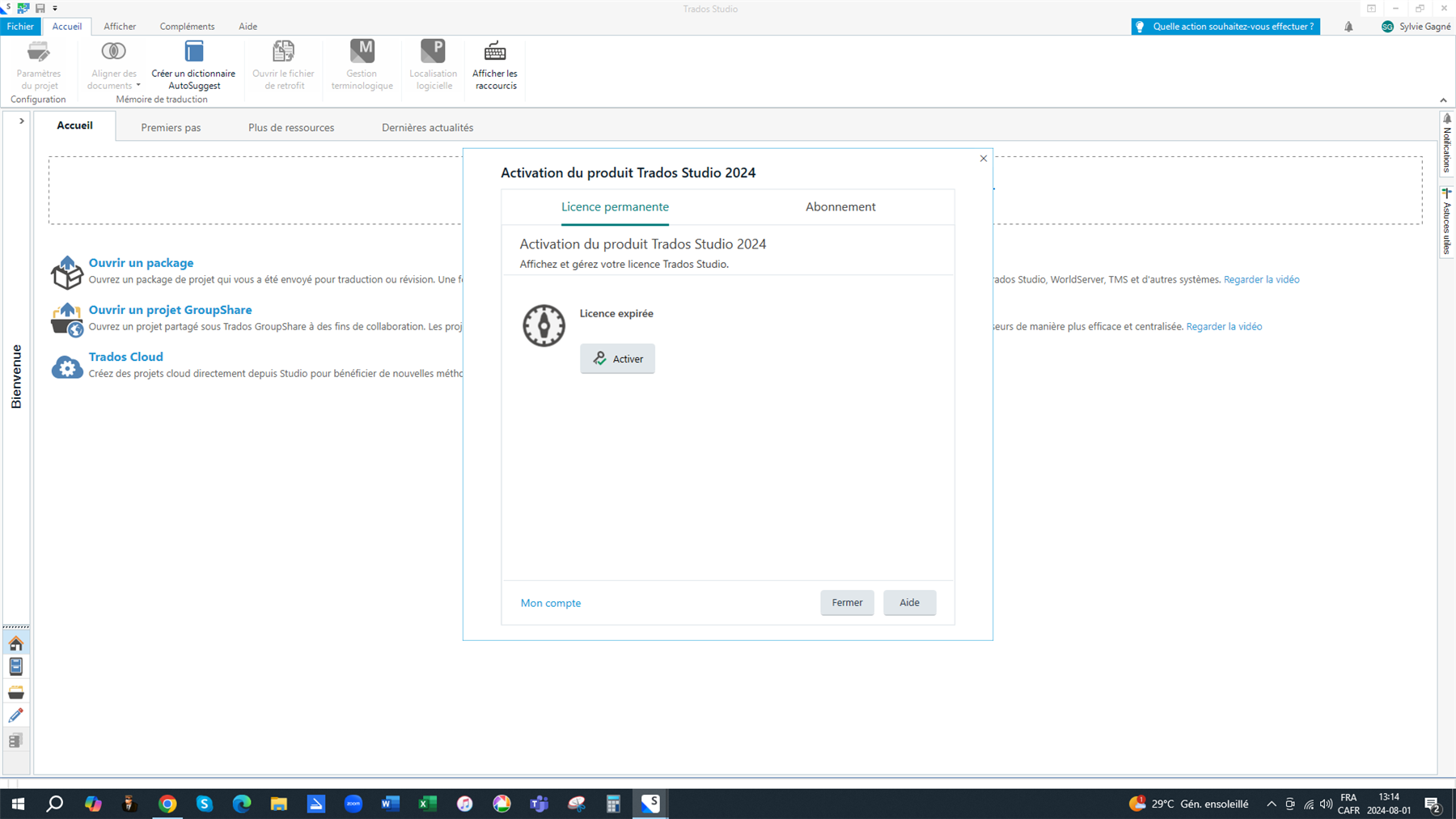Screen dimensions: 1456x819
Task: Launch Créer un dictionnaire AutoSuggest
Action: tap(193, 65)
